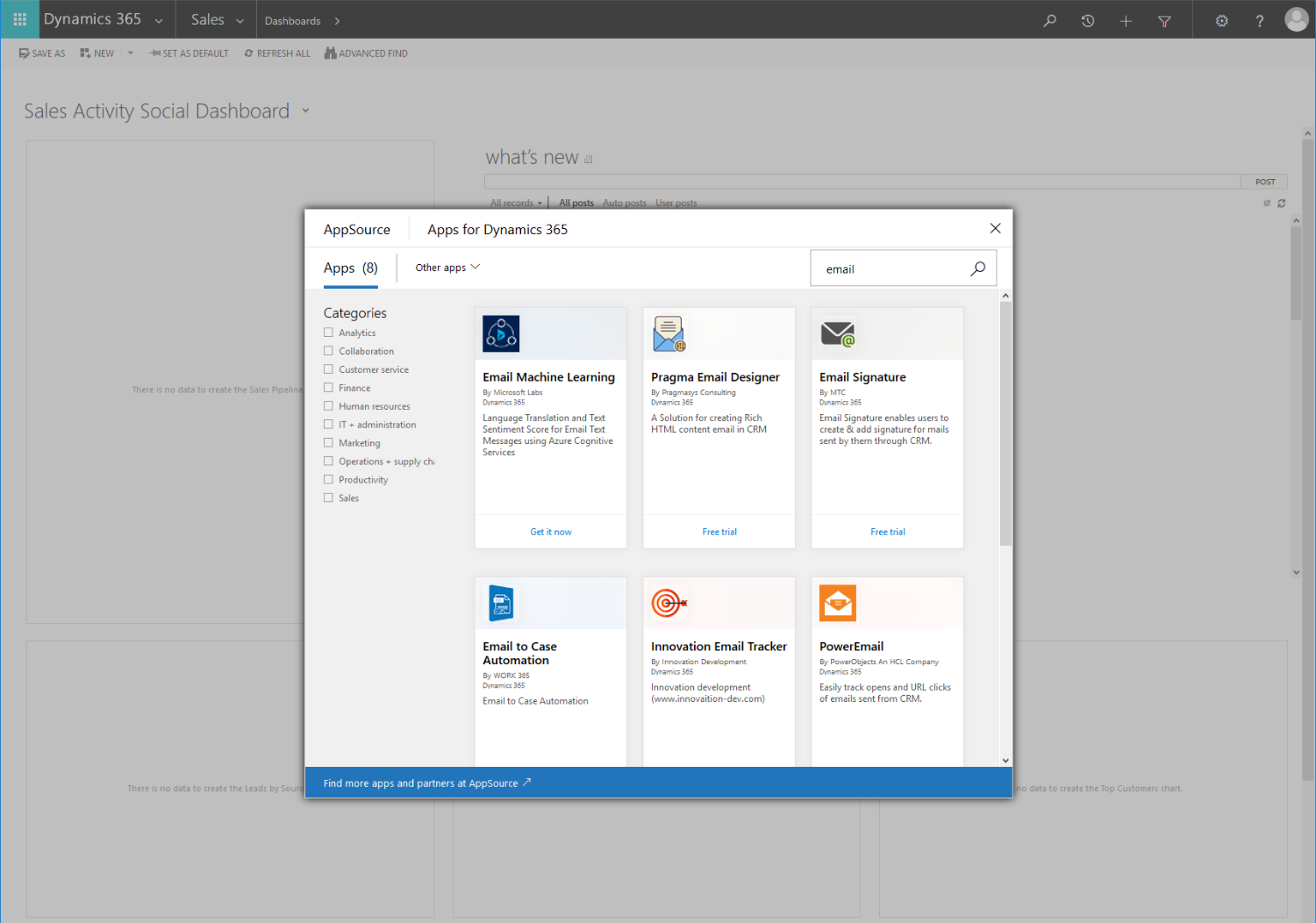Click New in the command bar
This screenshot has width=1316, height=923.
pyautogui.click(x=97, y=54)
